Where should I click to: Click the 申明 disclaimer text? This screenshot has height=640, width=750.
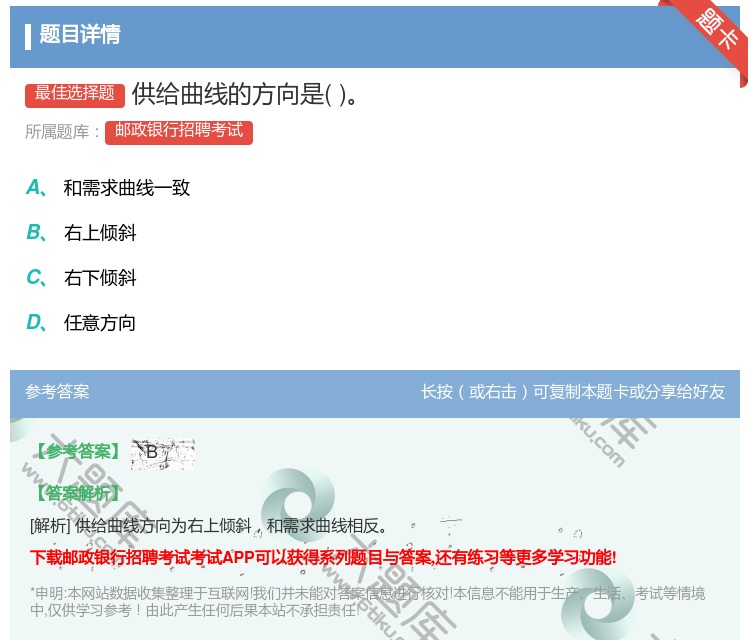coord(367,602)
